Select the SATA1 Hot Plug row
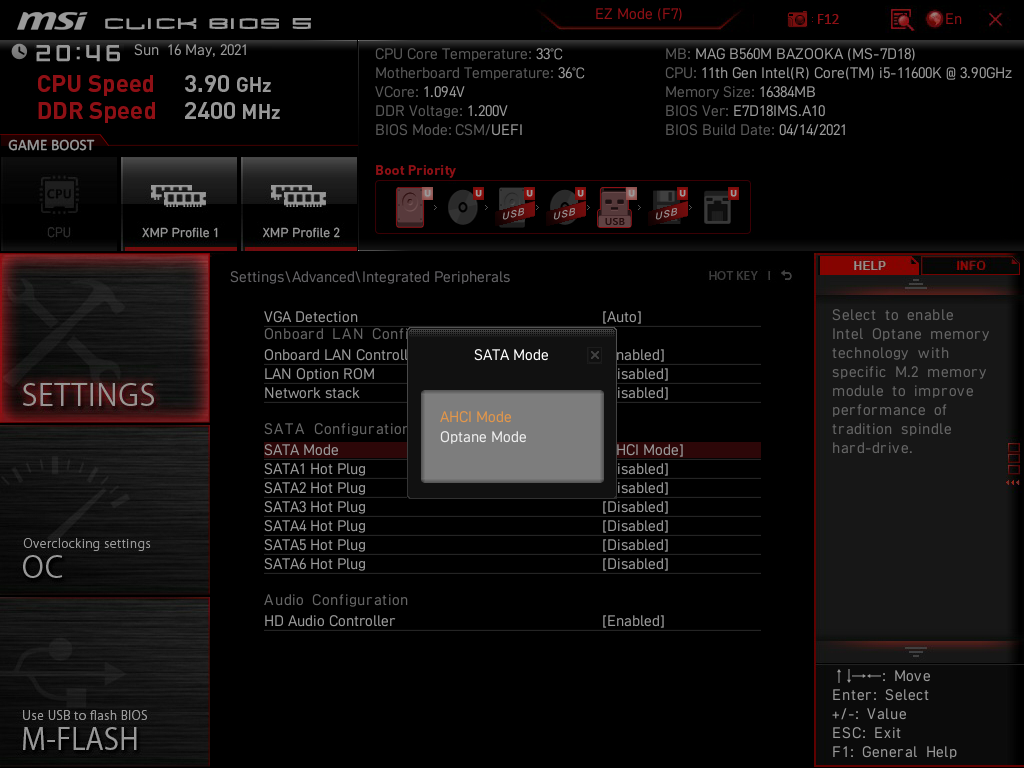 tap(512, 469)
